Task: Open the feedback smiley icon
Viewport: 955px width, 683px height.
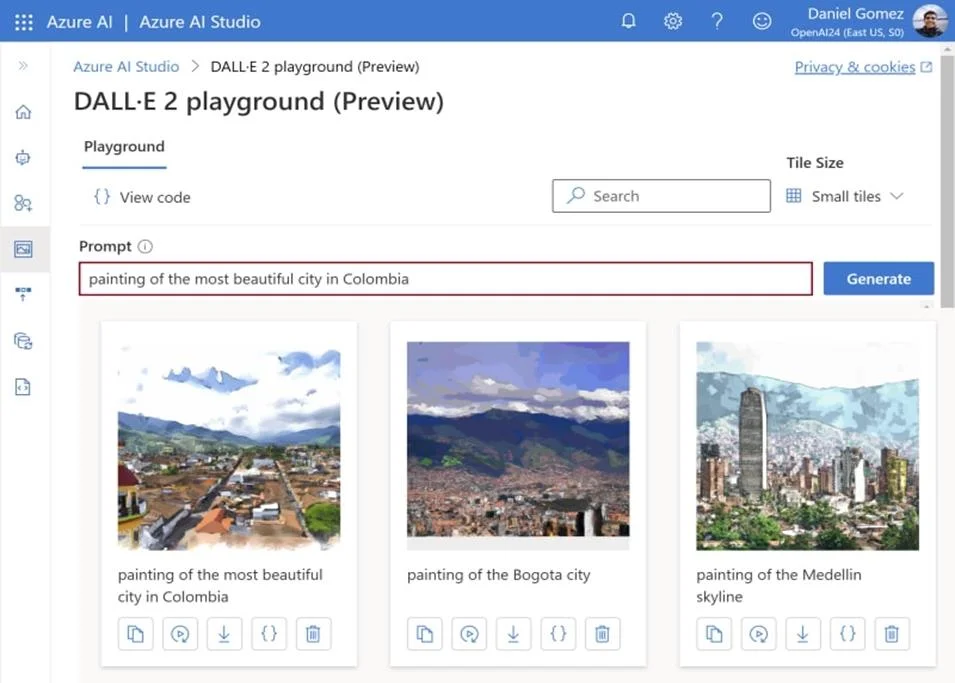Action: [762, 21]
